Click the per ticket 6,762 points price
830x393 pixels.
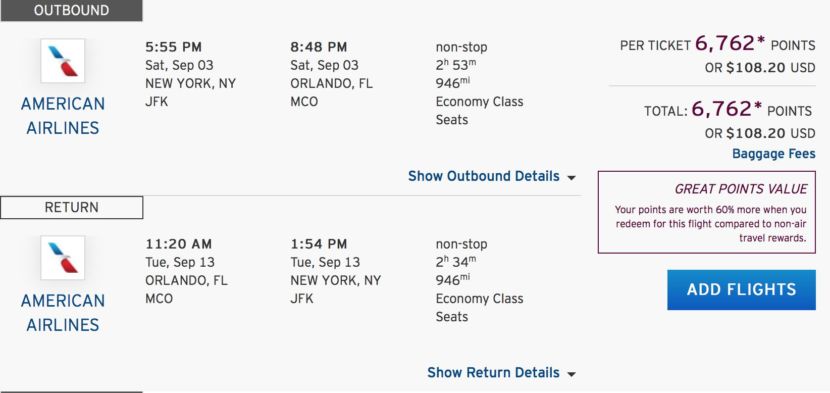click(729, 44)
